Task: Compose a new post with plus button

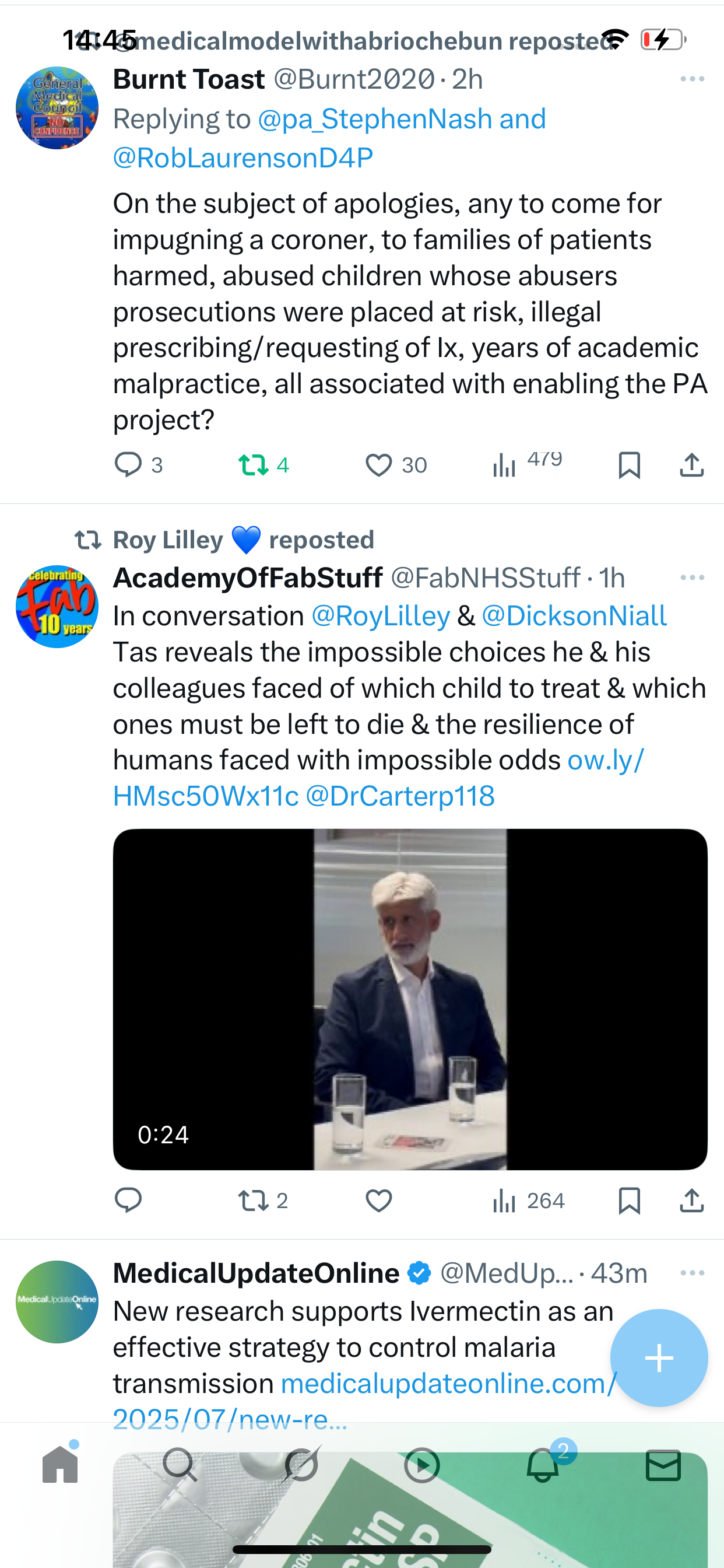Action: pyautogui.click(x=659, y=1358)
